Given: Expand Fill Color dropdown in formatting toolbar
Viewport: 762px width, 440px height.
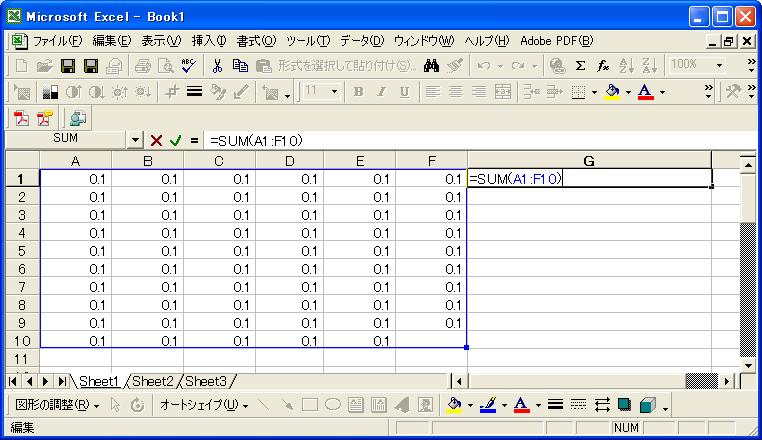Looking at the screenshot, I should (x=628, y=92).
